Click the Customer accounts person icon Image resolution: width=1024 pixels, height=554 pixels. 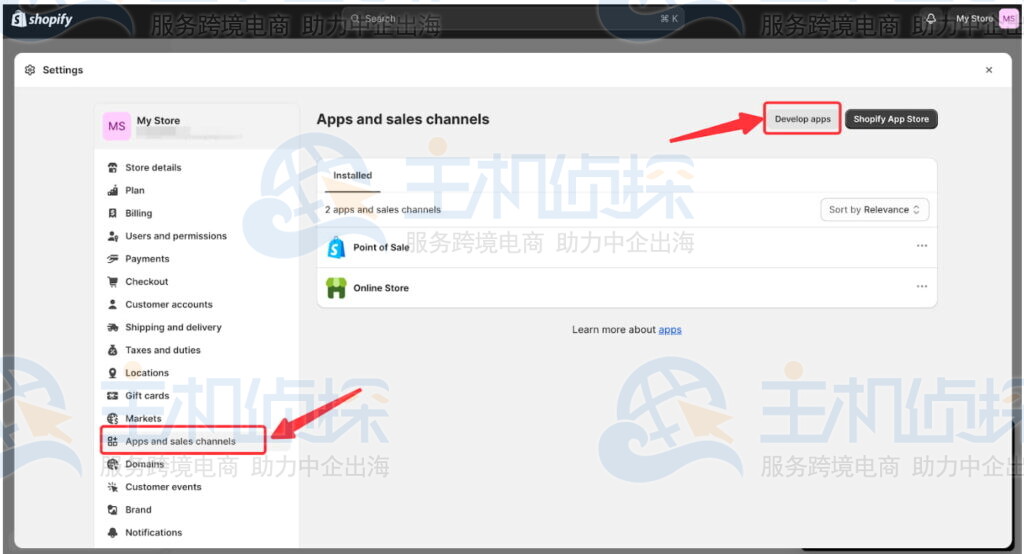pos(112,304)
